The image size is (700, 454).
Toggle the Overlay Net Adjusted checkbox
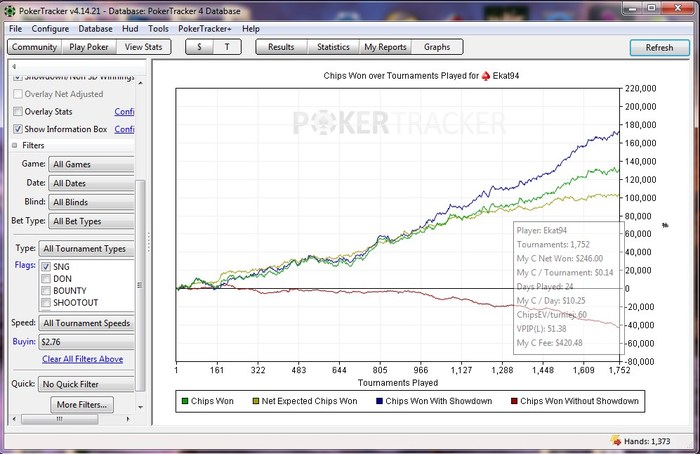click(x=18, y=94)
